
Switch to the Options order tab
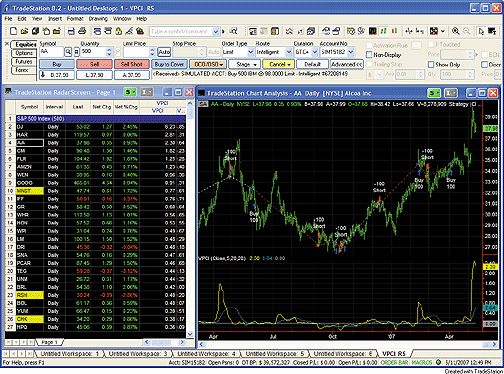pyautogui.click(x=24, y=53)
